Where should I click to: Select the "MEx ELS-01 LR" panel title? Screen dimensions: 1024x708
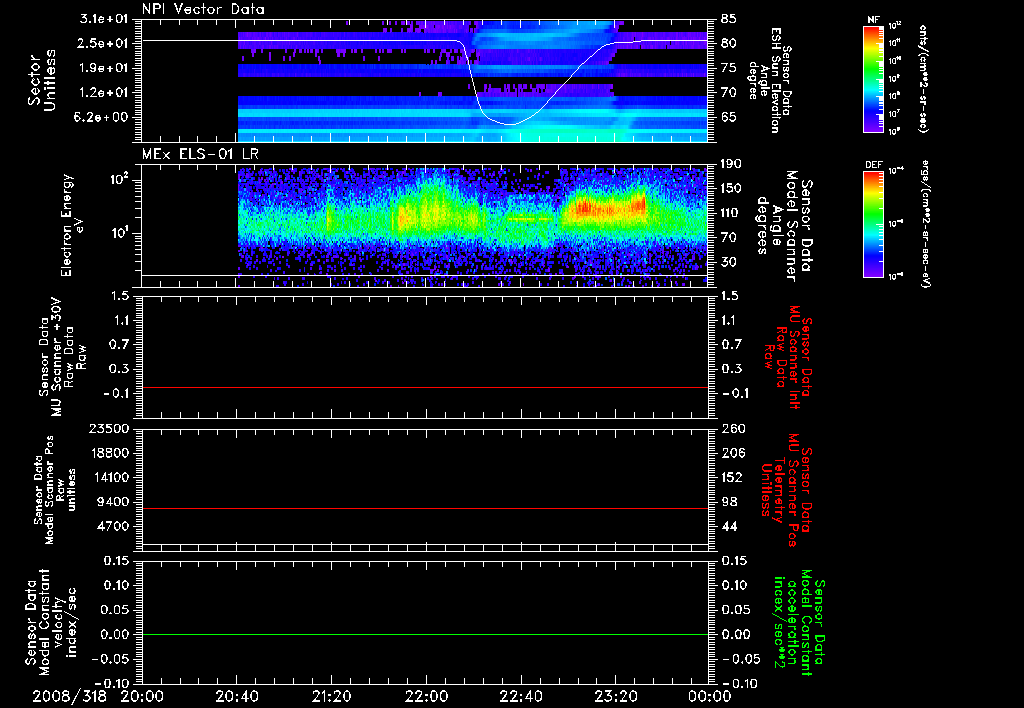tap(200, 154)
